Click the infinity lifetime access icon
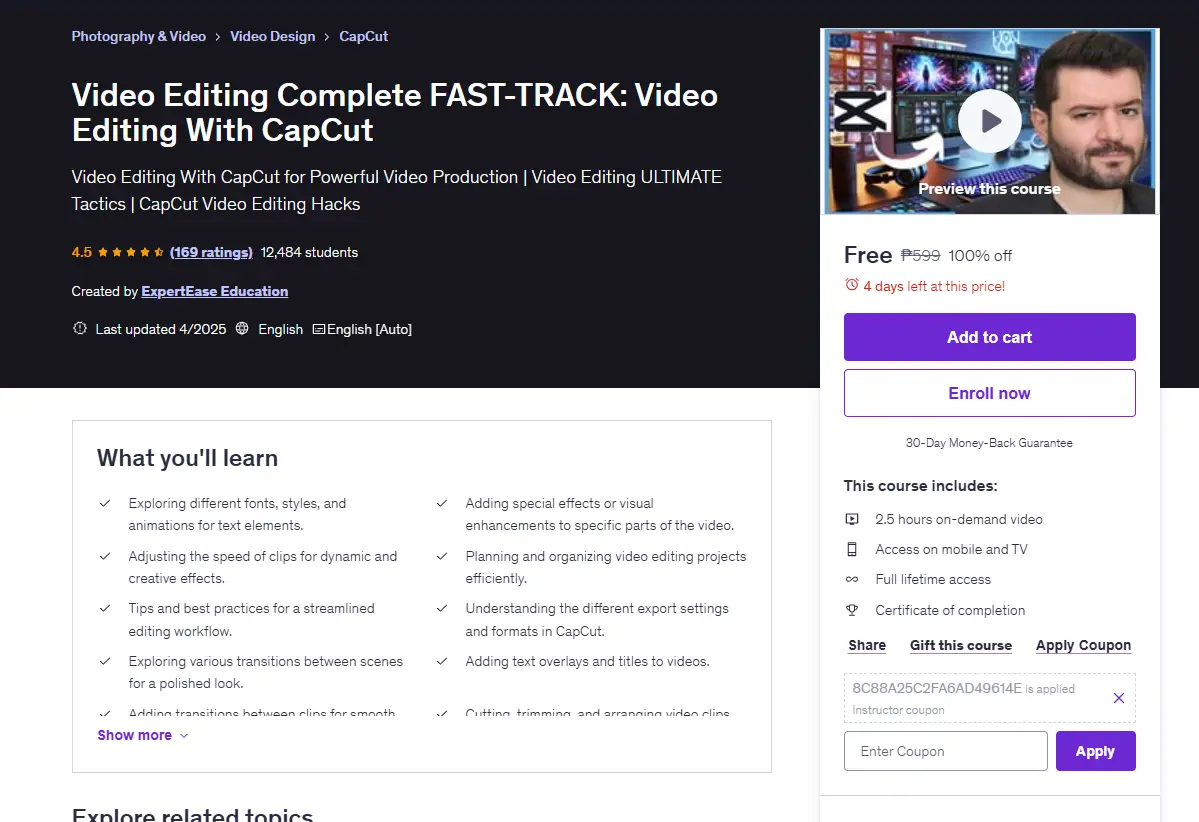 coord(852,580)
